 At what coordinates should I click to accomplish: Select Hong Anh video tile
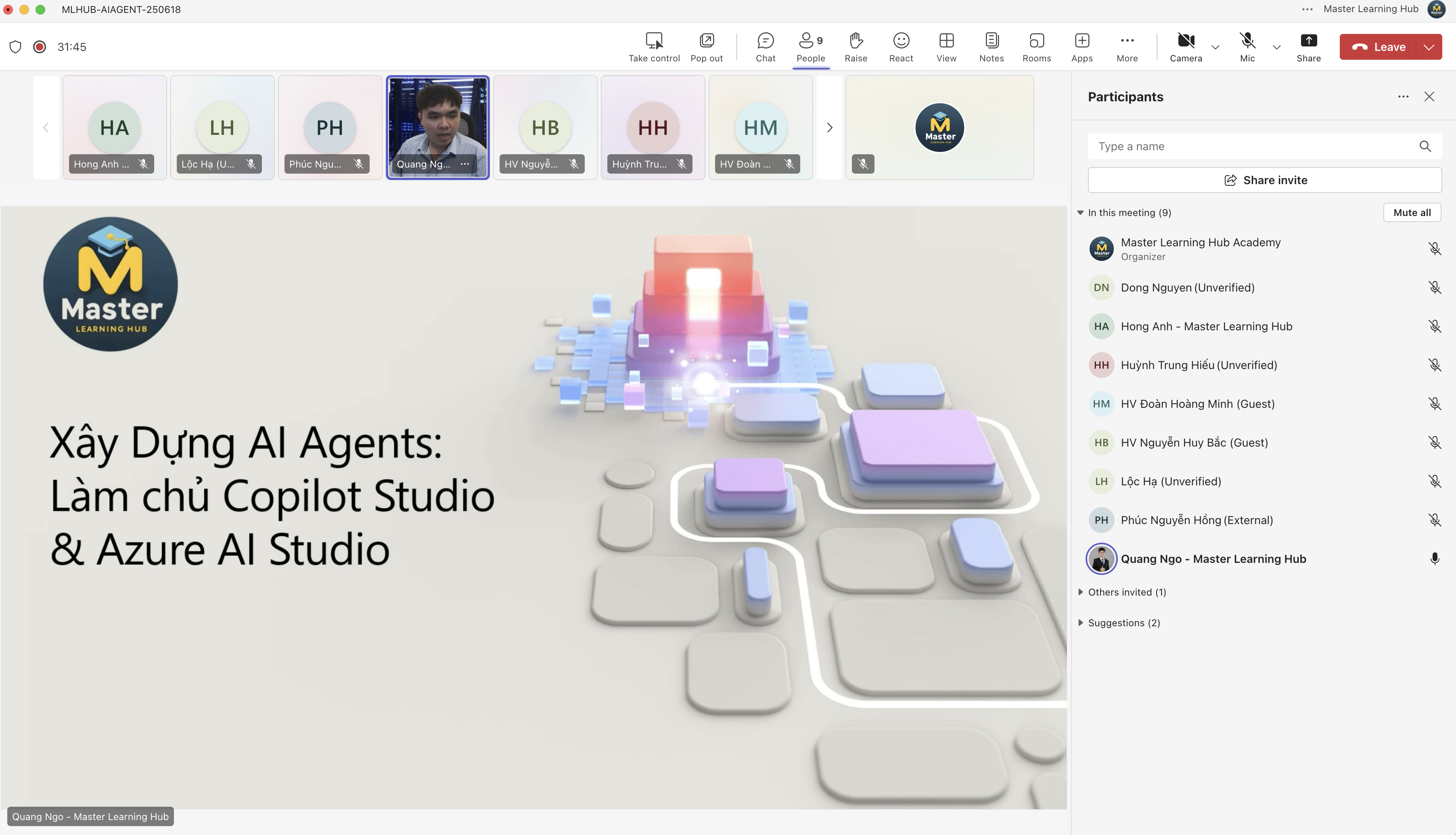tap(115, 127)
